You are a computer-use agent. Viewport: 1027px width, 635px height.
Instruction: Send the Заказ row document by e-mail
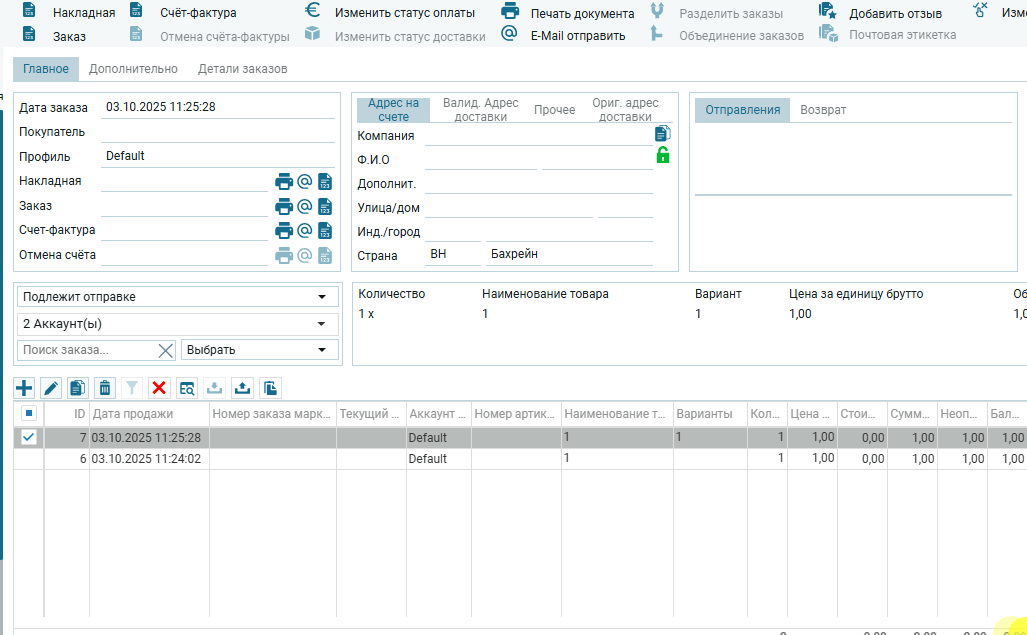point(305,206)
